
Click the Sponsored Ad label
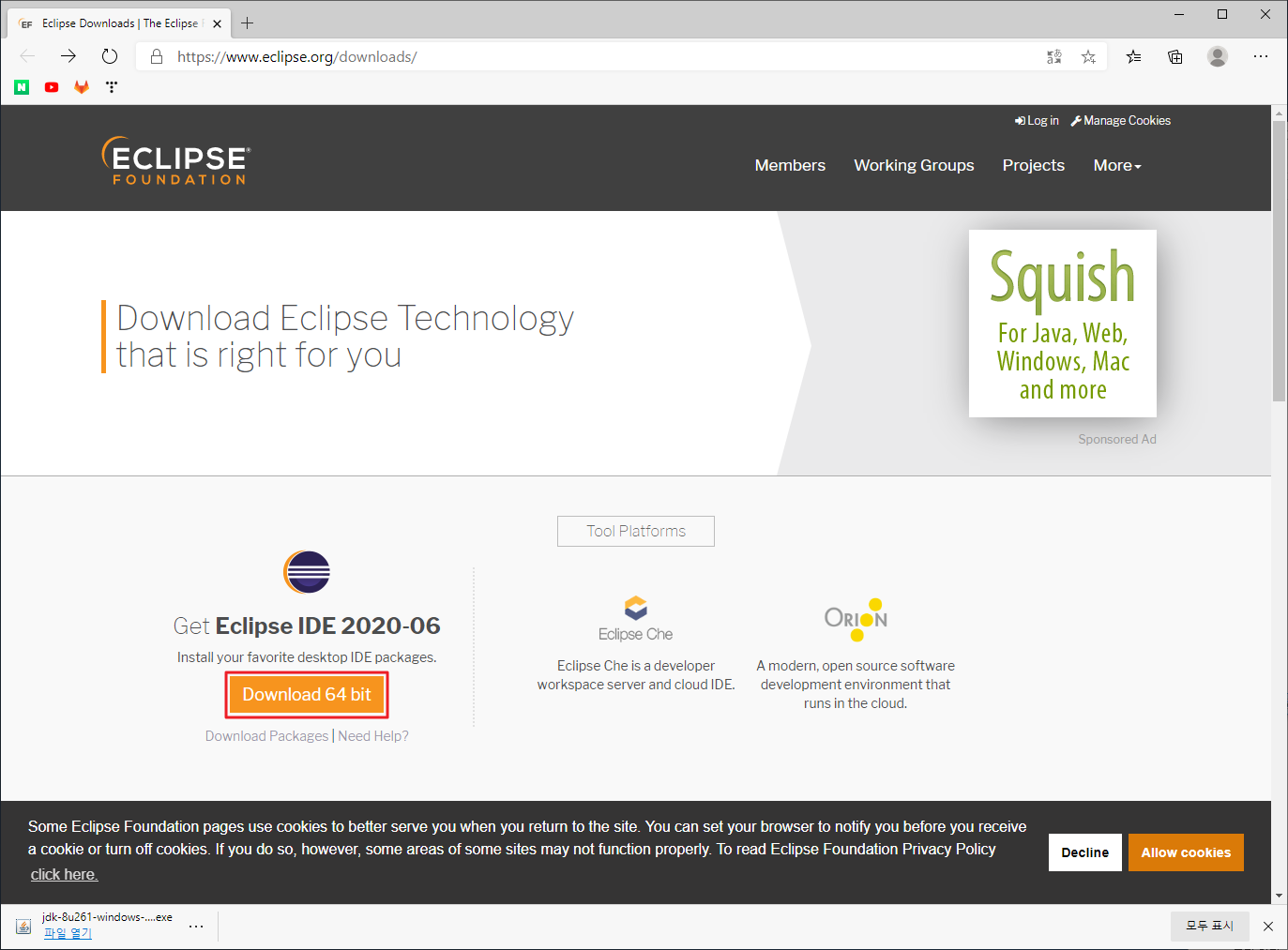(1117, 439)
